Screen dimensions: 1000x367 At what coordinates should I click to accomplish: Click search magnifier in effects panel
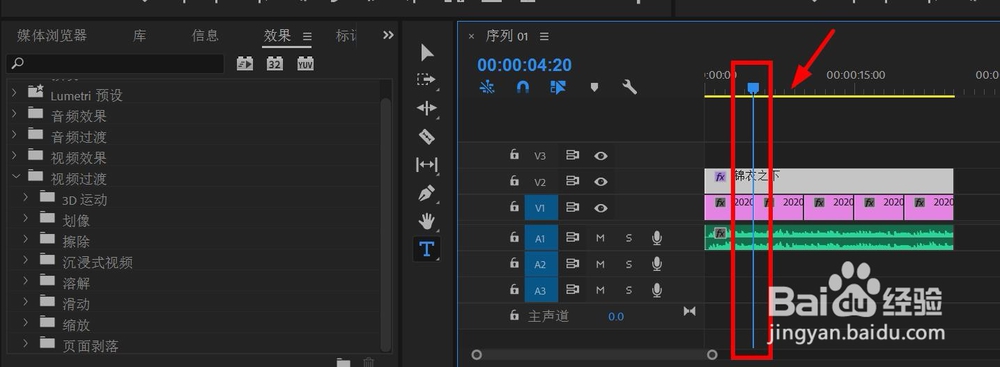coord(18,63)
